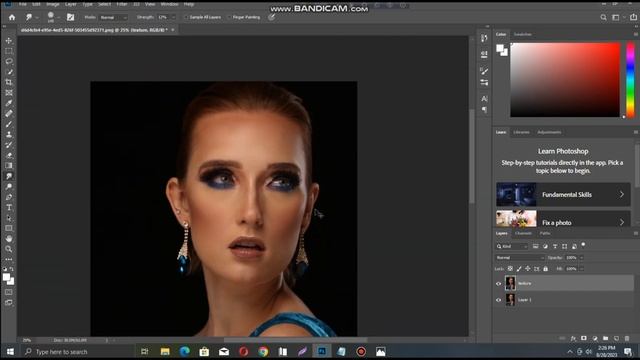Select the Gradient tool
This screenshot has width=640, height=360.
[9, 165]
